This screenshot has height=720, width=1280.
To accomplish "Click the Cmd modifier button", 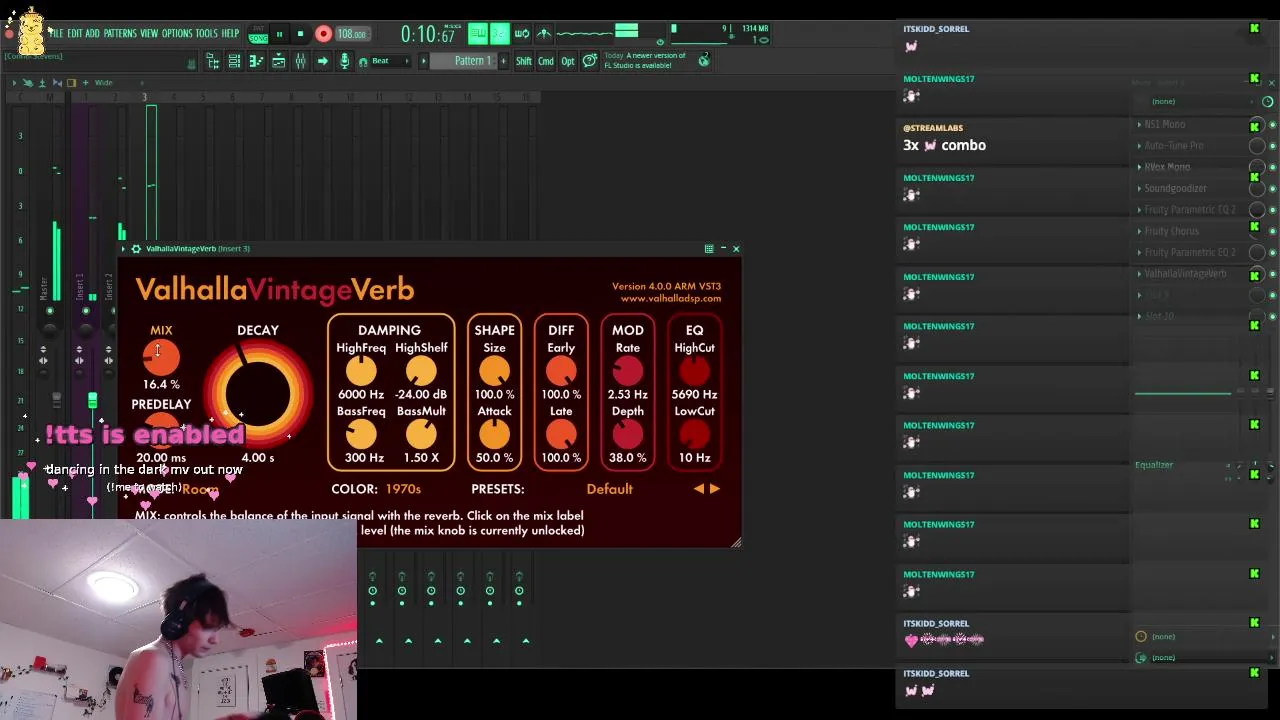I will pos(546,62).
